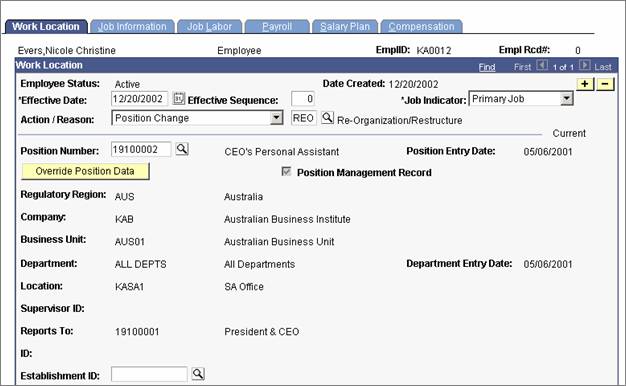Screen dimensions: 626x386
Task: Expand the Job Indicator dropdown
Action: click(x=566, y=99)
